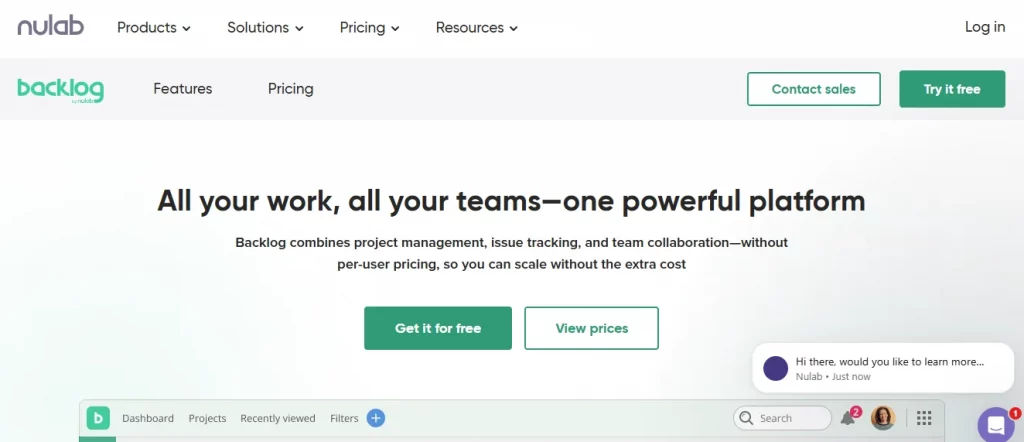Click the user avatar photo

point(883,418)
